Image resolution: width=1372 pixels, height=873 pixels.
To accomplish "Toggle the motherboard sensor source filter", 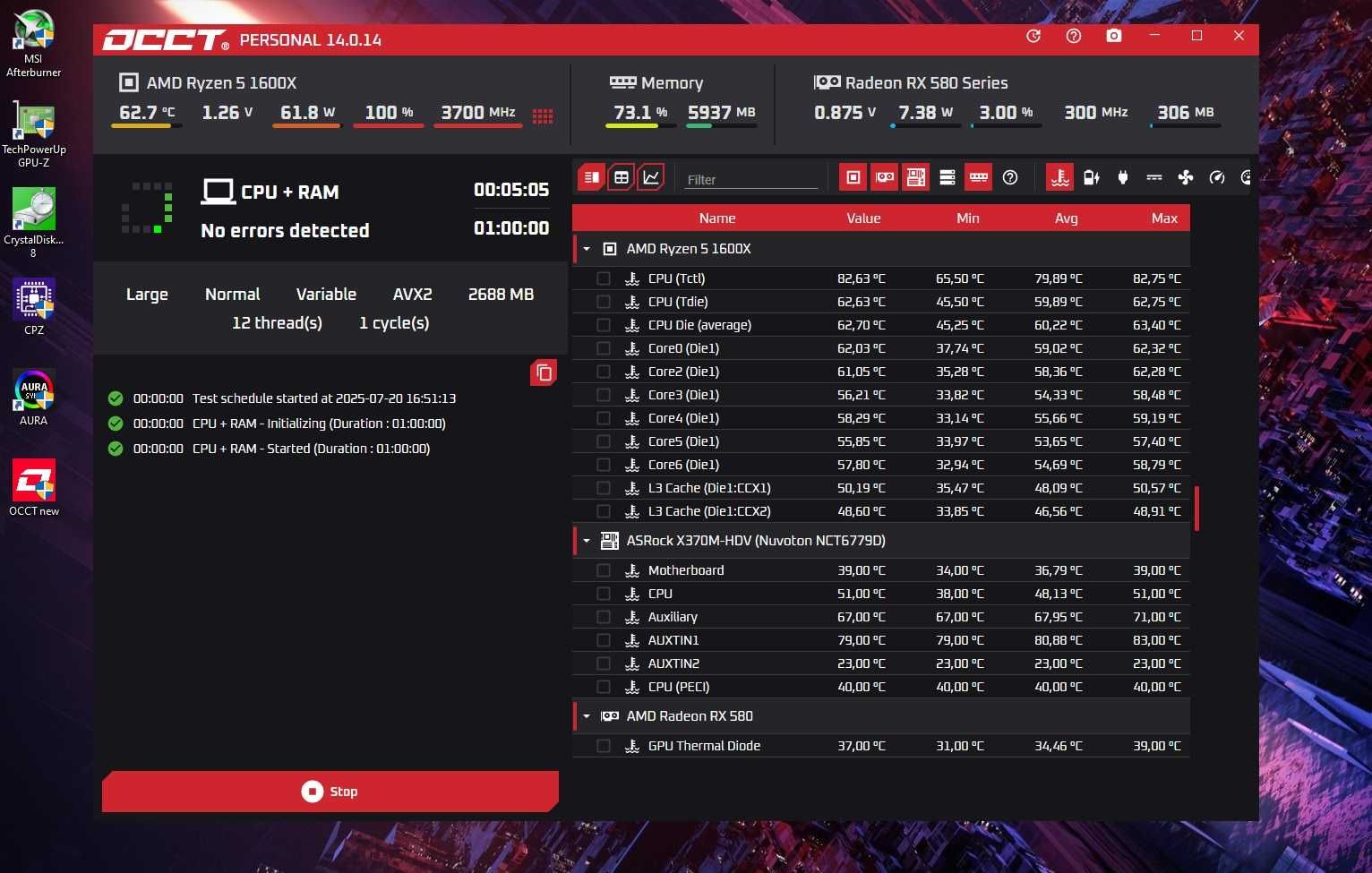I will [x=916, y=177].
